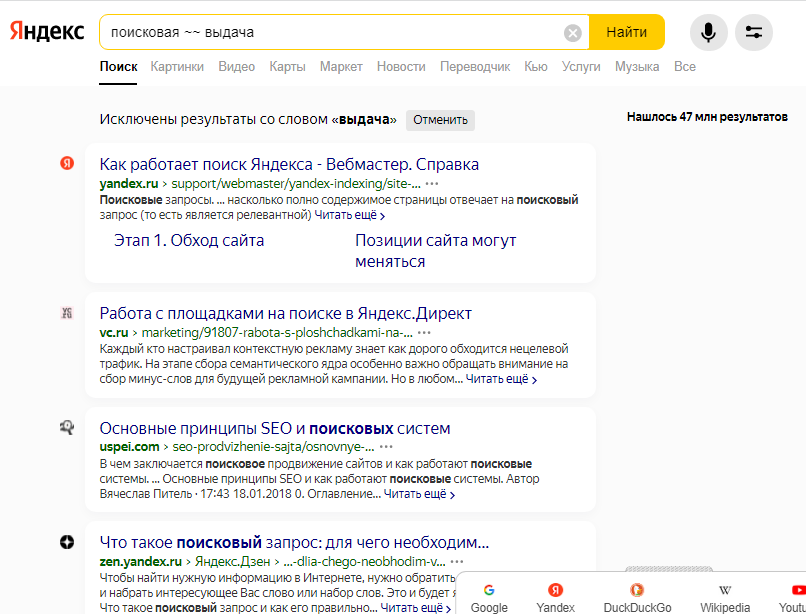Click the Отменить button

tap(441, 120)
